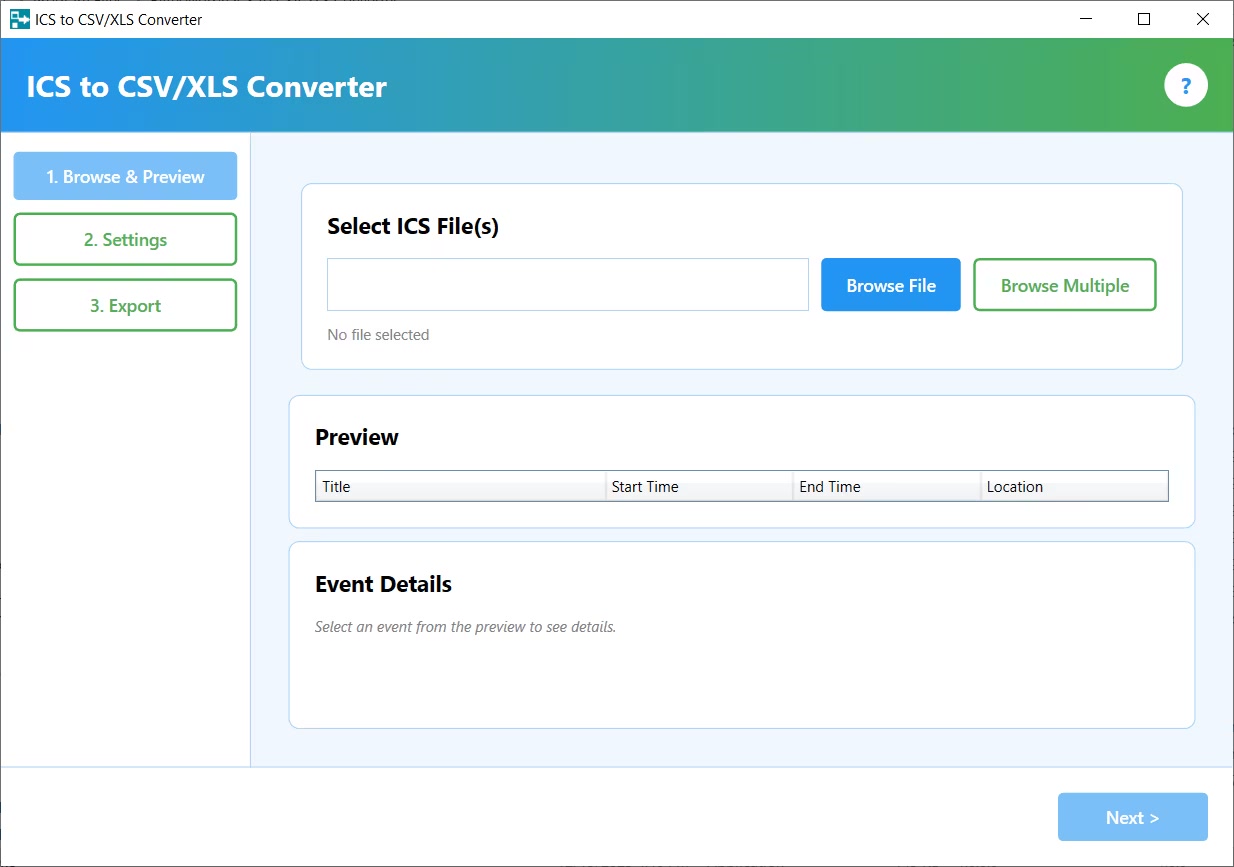This screenshot has height=867, width=1234.
Task: Click the Location column header
Action: 1074,487
